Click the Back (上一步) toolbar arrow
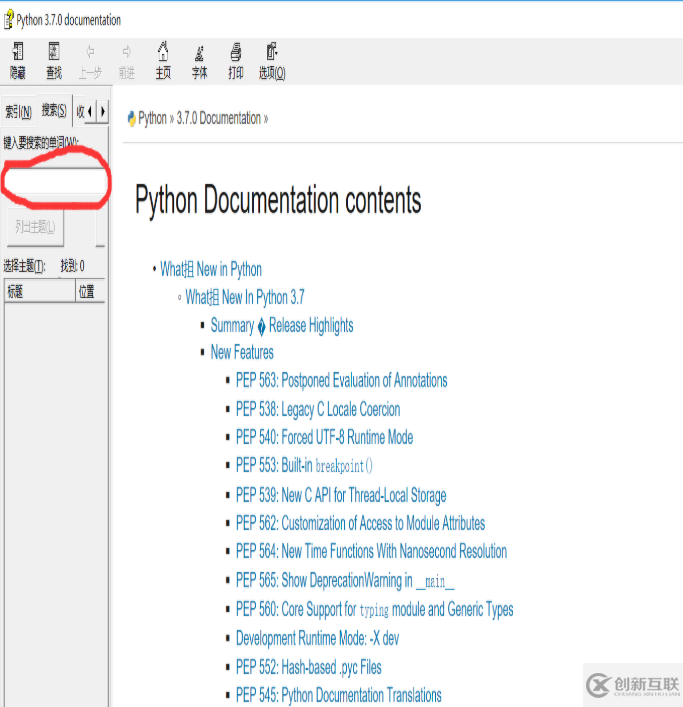The width and height of the screenshot is (683, 707). coord(90,52)
